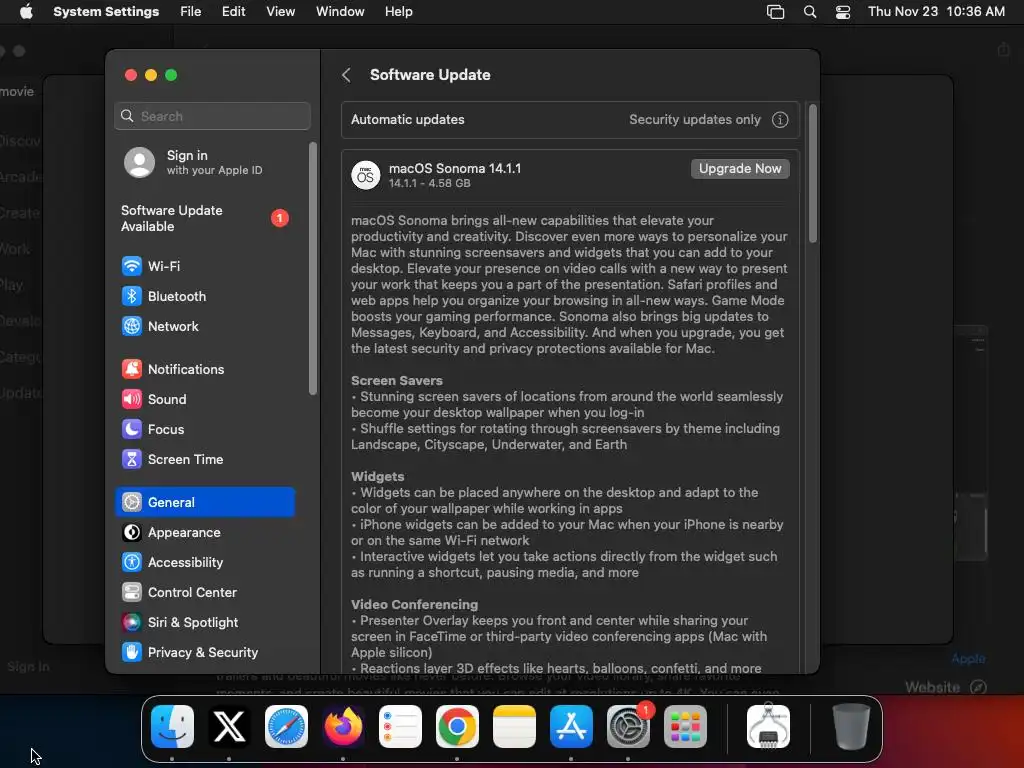Image resolution: width=1024 pixels, height=768 pixels.
Task: Open the System Settings menu
Action: (106, 12)
